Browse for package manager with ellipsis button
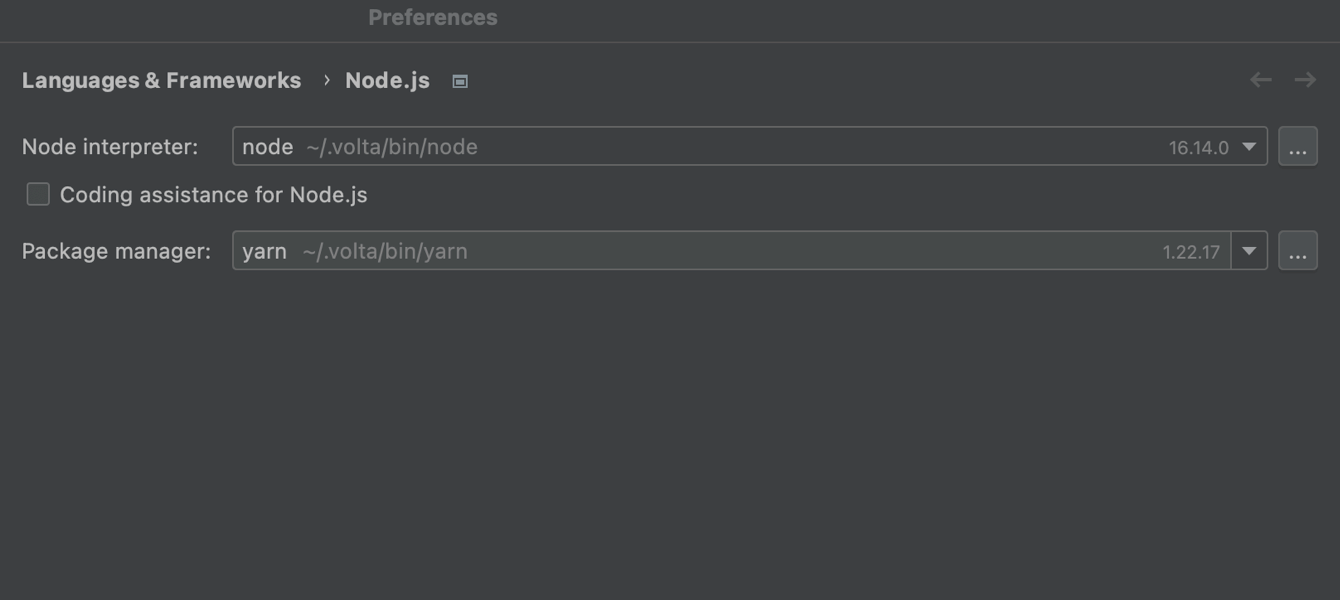Viewport: 1340px width, 600px height. [1297, 251]
